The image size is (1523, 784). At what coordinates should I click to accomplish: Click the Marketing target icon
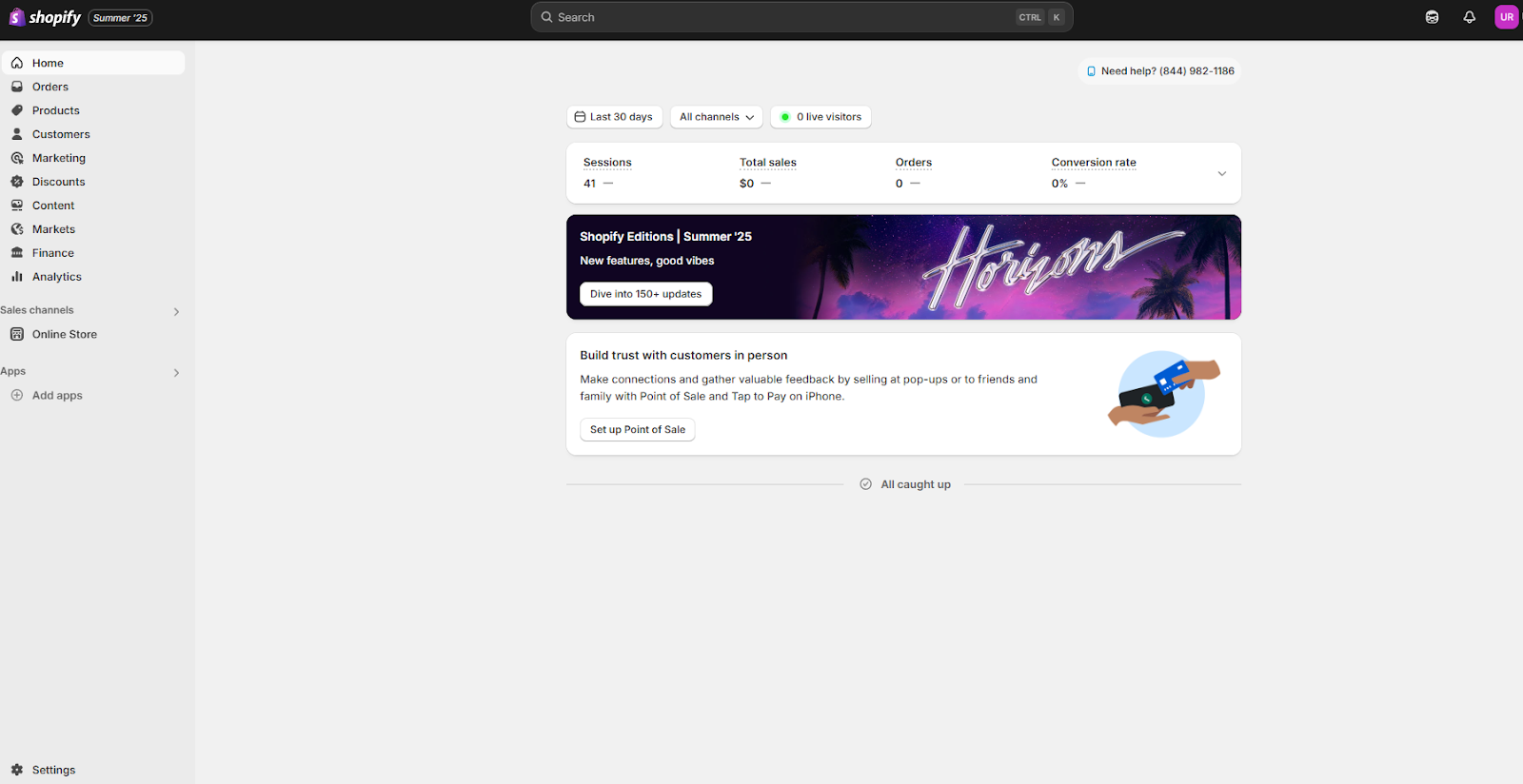17,158
